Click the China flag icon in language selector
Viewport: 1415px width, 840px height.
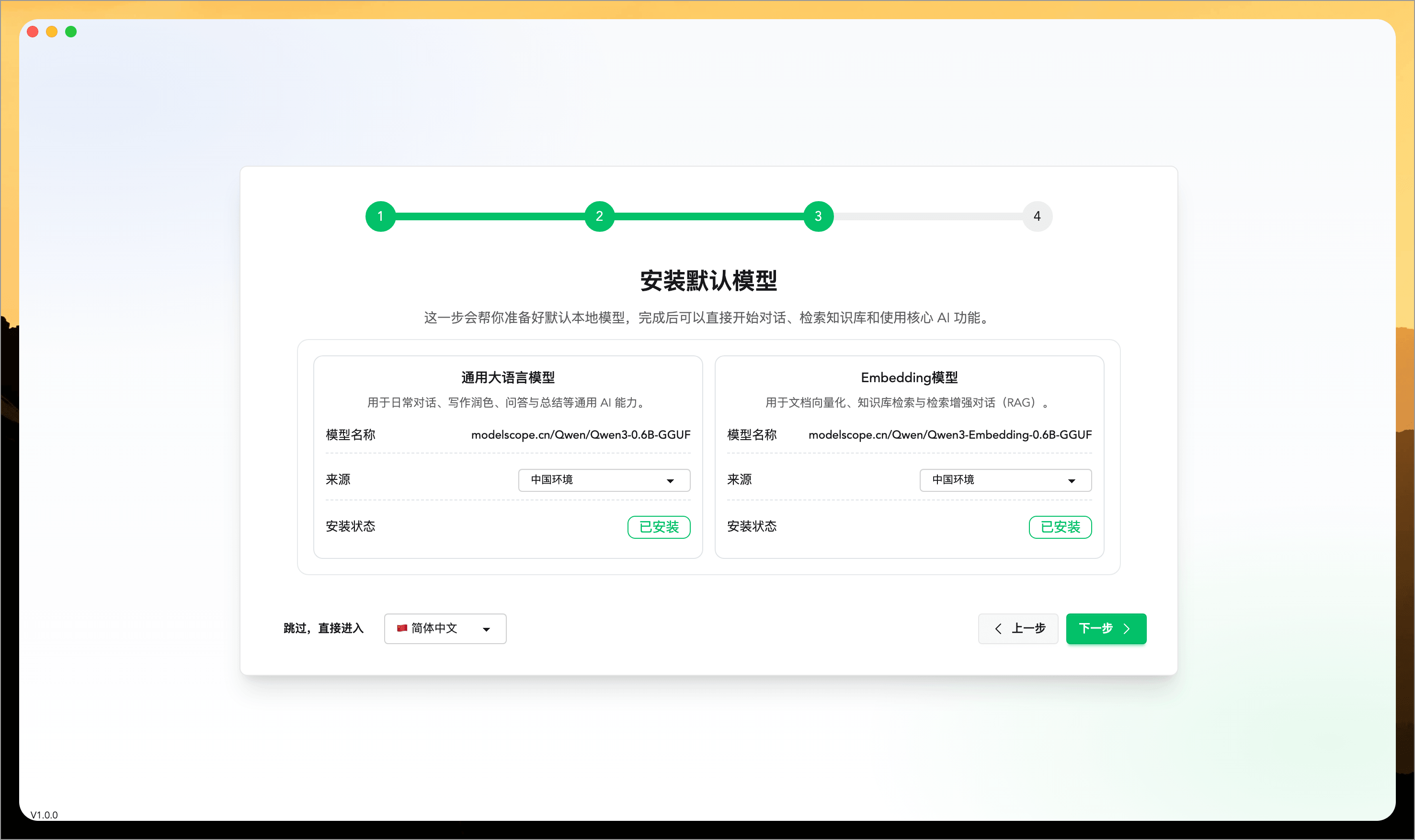tap(402, 628)
